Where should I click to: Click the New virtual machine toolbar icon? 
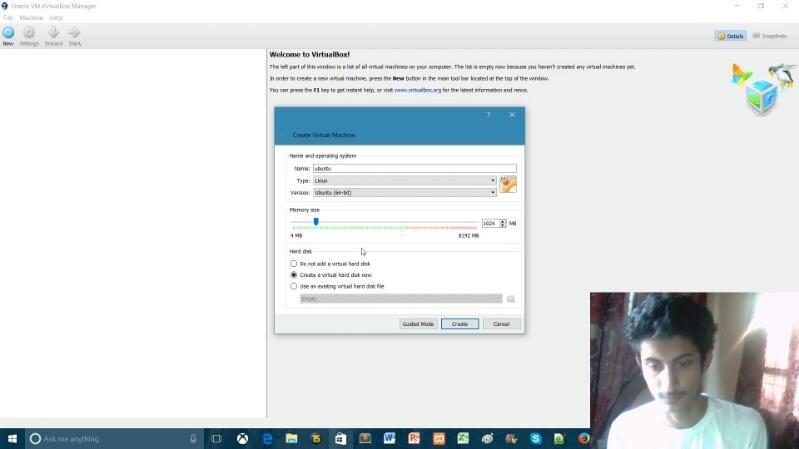coord(8,36)
